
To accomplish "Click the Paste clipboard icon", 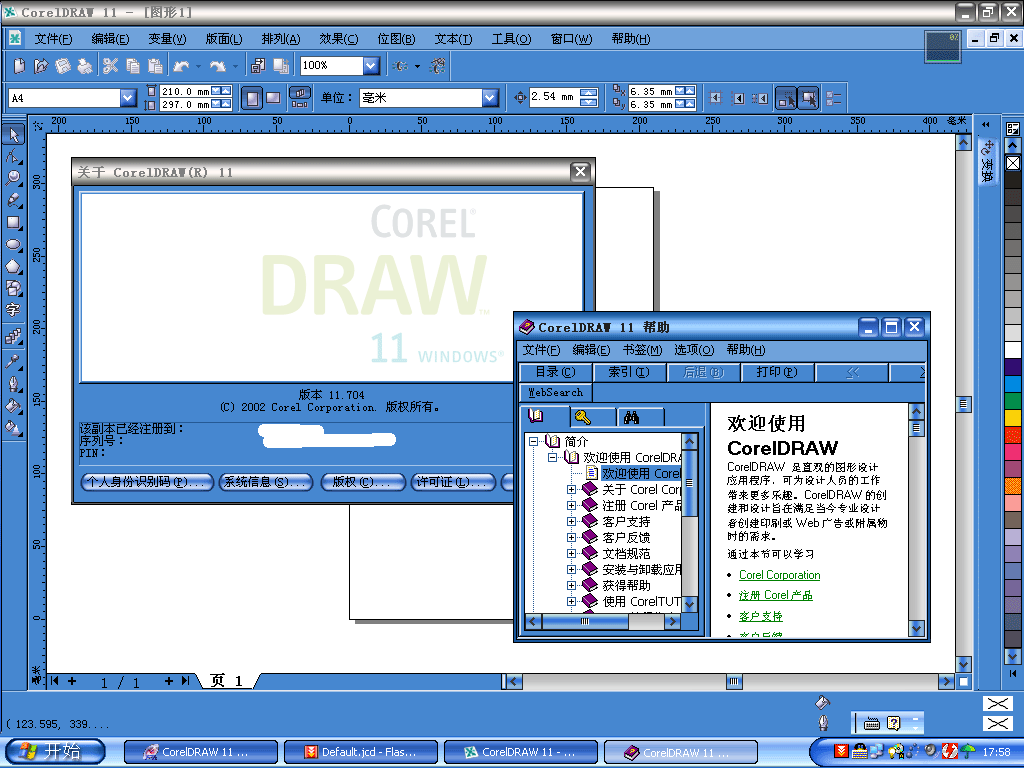I will [155, 65].
